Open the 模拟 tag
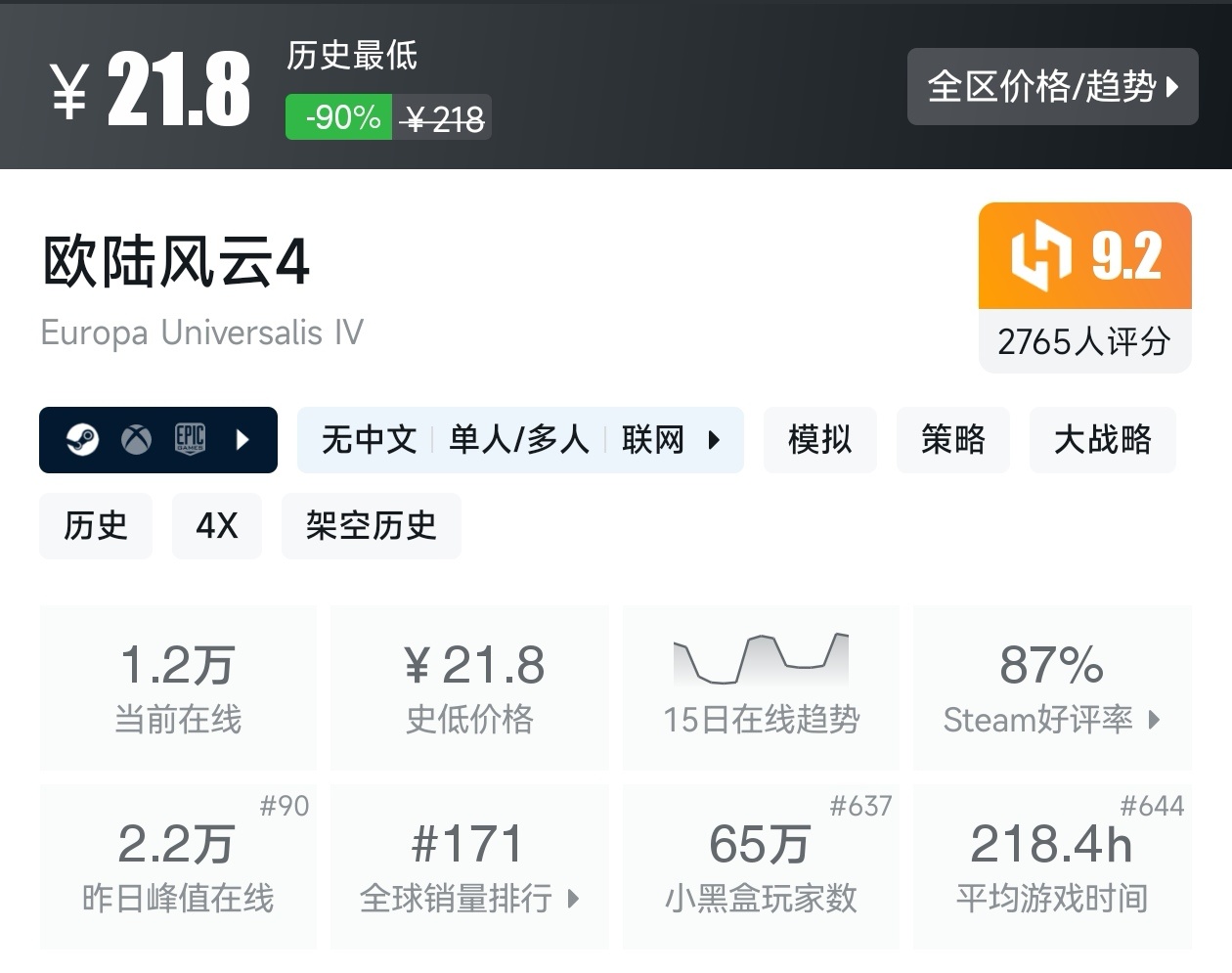 [x=820, y=440]
